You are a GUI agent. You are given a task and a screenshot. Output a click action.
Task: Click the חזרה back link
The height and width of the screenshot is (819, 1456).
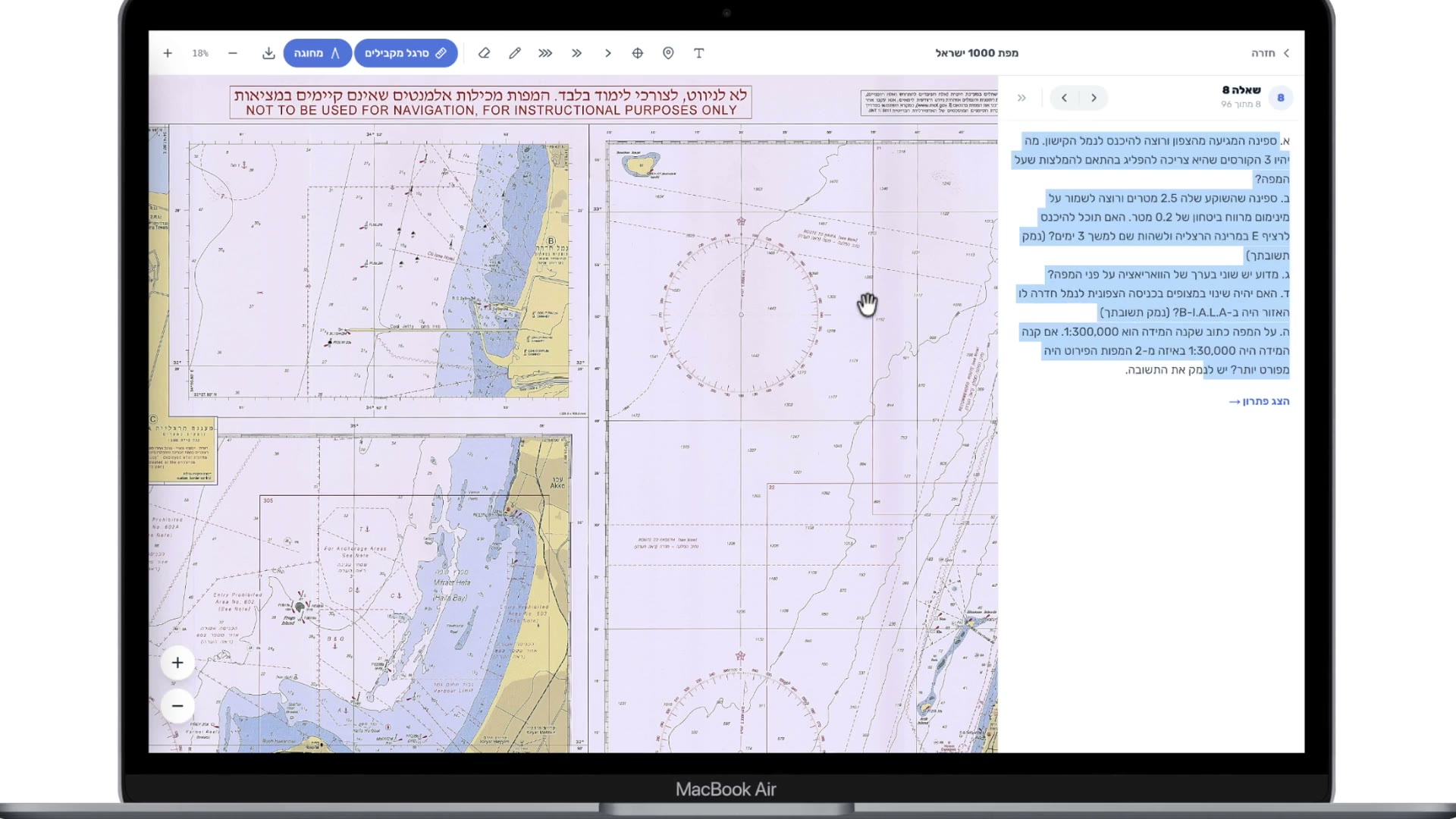(x=1263, y=53)
